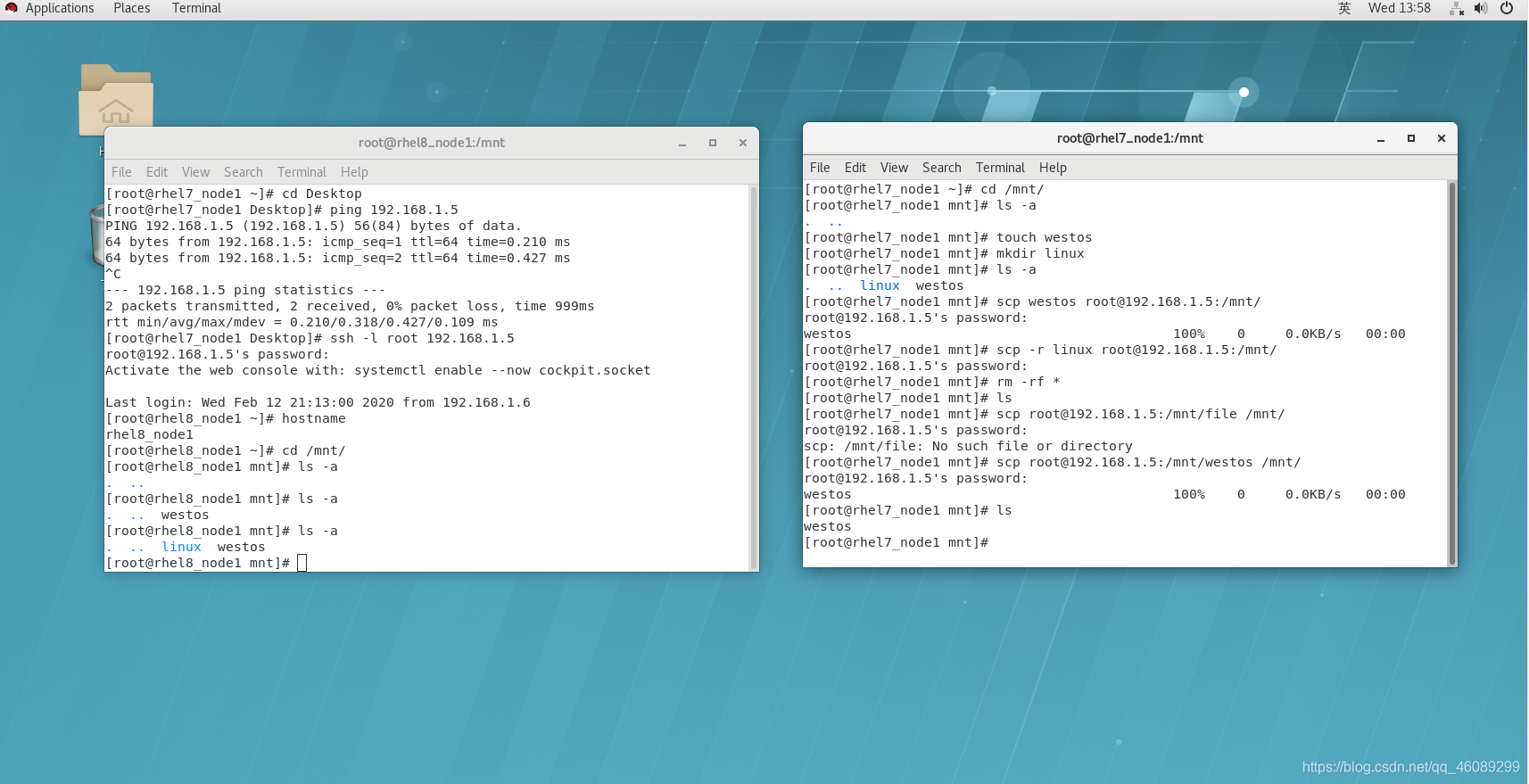Click the rhel8_node1:/mnt window title bar
Screen dimensions: 1529x784
pos(432,143)
